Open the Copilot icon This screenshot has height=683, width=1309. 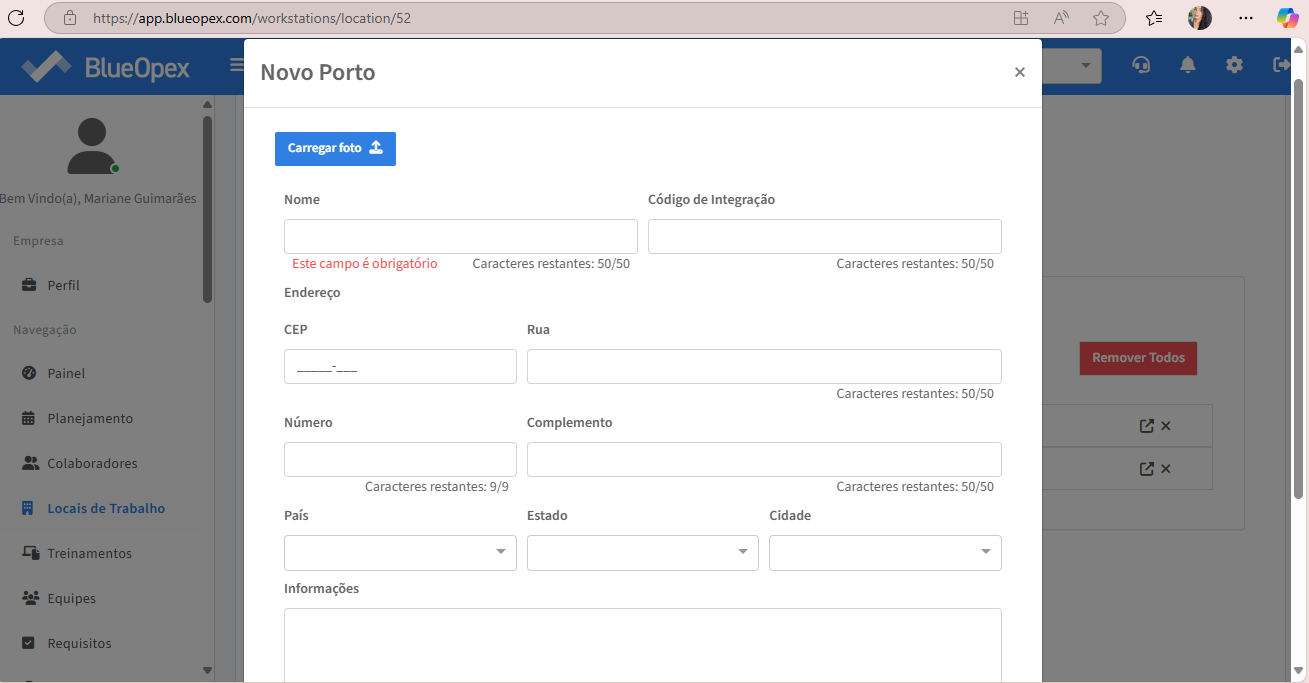1288,18
